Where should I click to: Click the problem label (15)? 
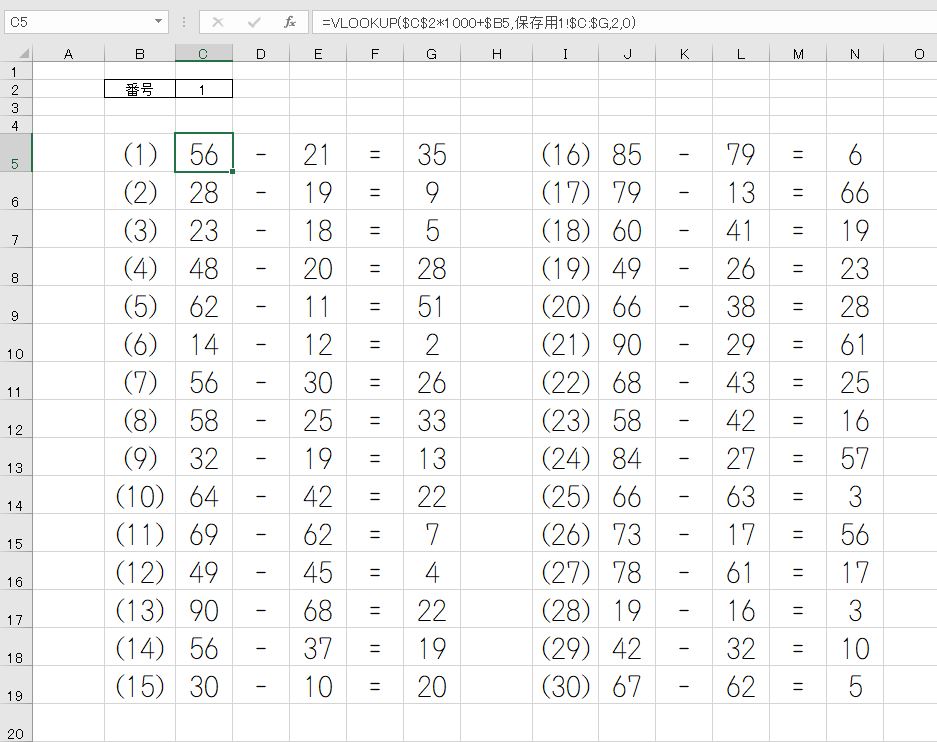(140, 686)
